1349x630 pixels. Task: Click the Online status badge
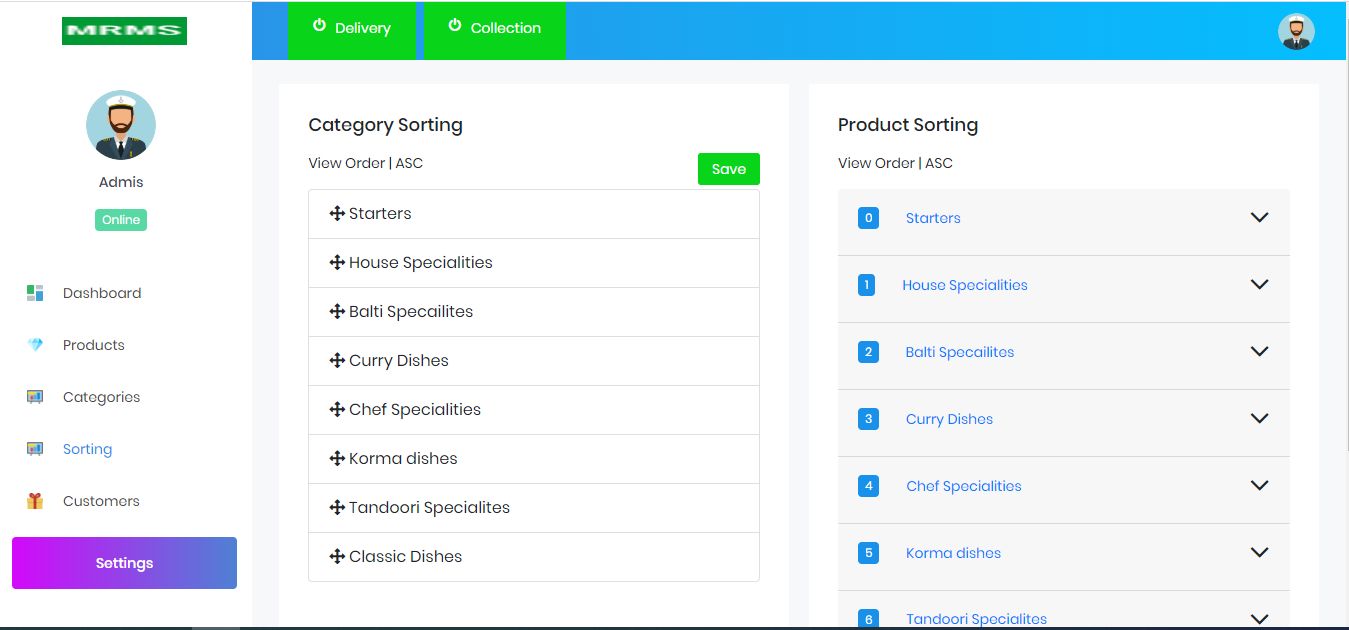tap(121, 220)
